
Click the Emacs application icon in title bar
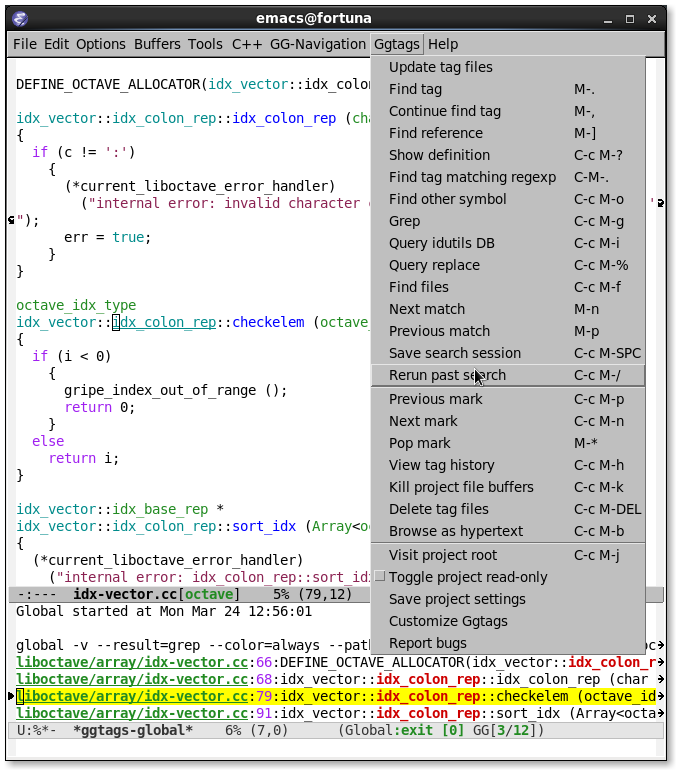(x=20, y=19)
